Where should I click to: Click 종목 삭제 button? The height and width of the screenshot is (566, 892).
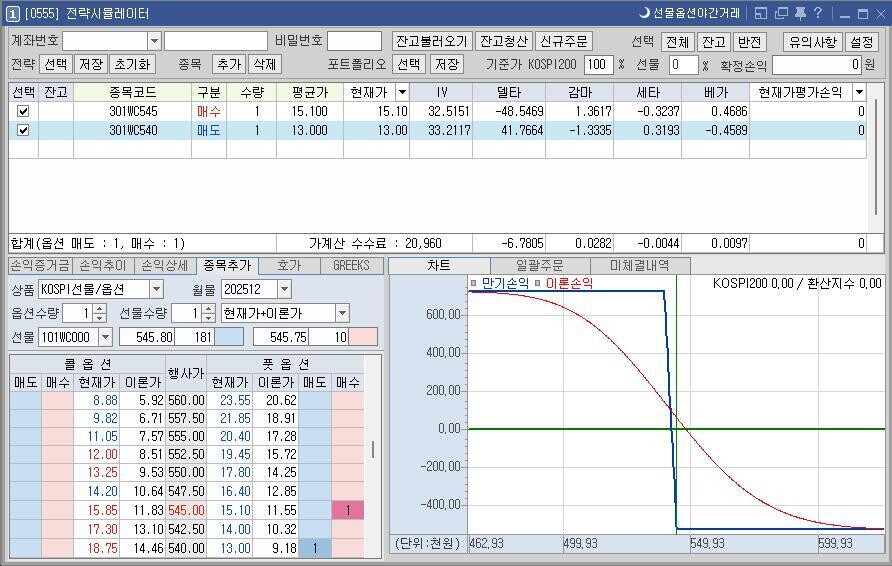click(265, 64)
